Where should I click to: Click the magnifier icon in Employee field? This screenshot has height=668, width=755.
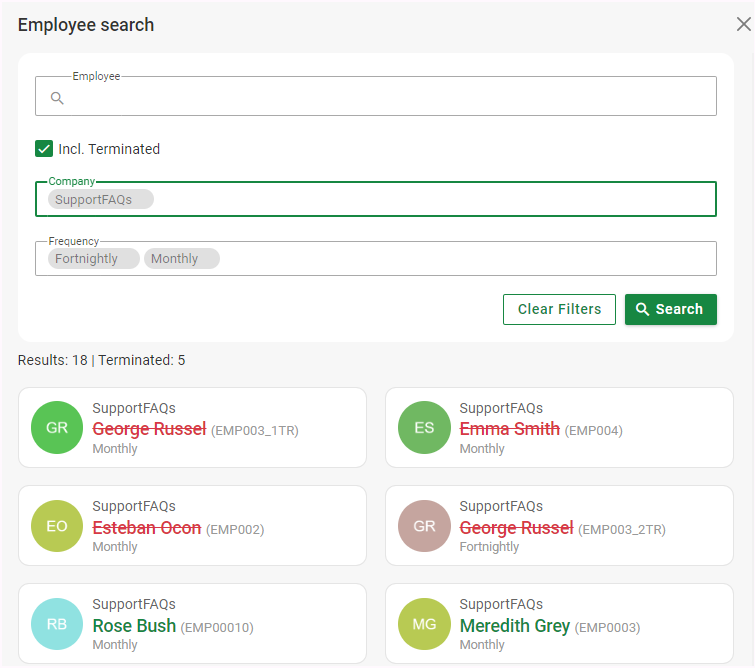57,98
